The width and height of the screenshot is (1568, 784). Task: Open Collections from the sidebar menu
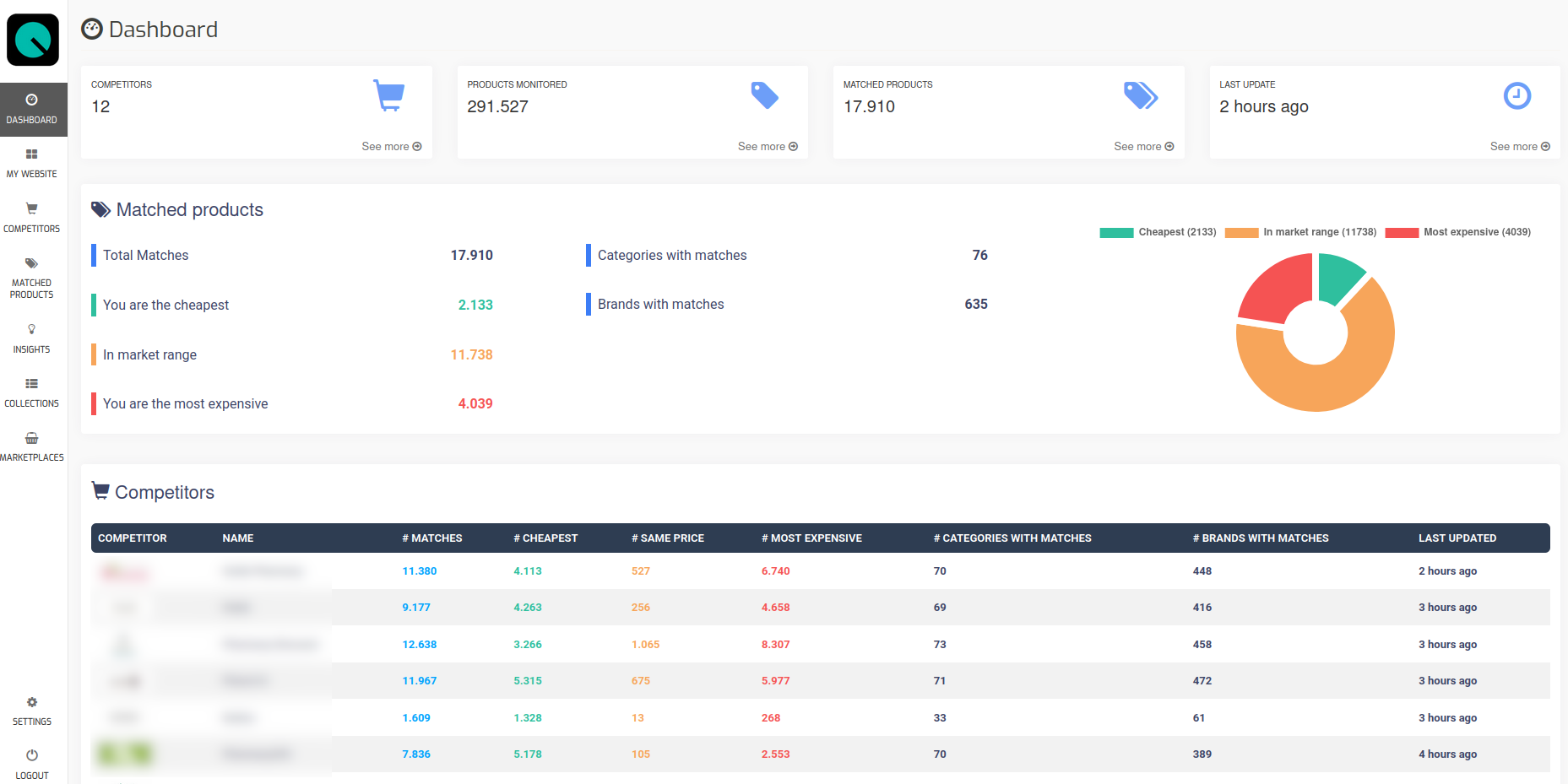[32, 392]
